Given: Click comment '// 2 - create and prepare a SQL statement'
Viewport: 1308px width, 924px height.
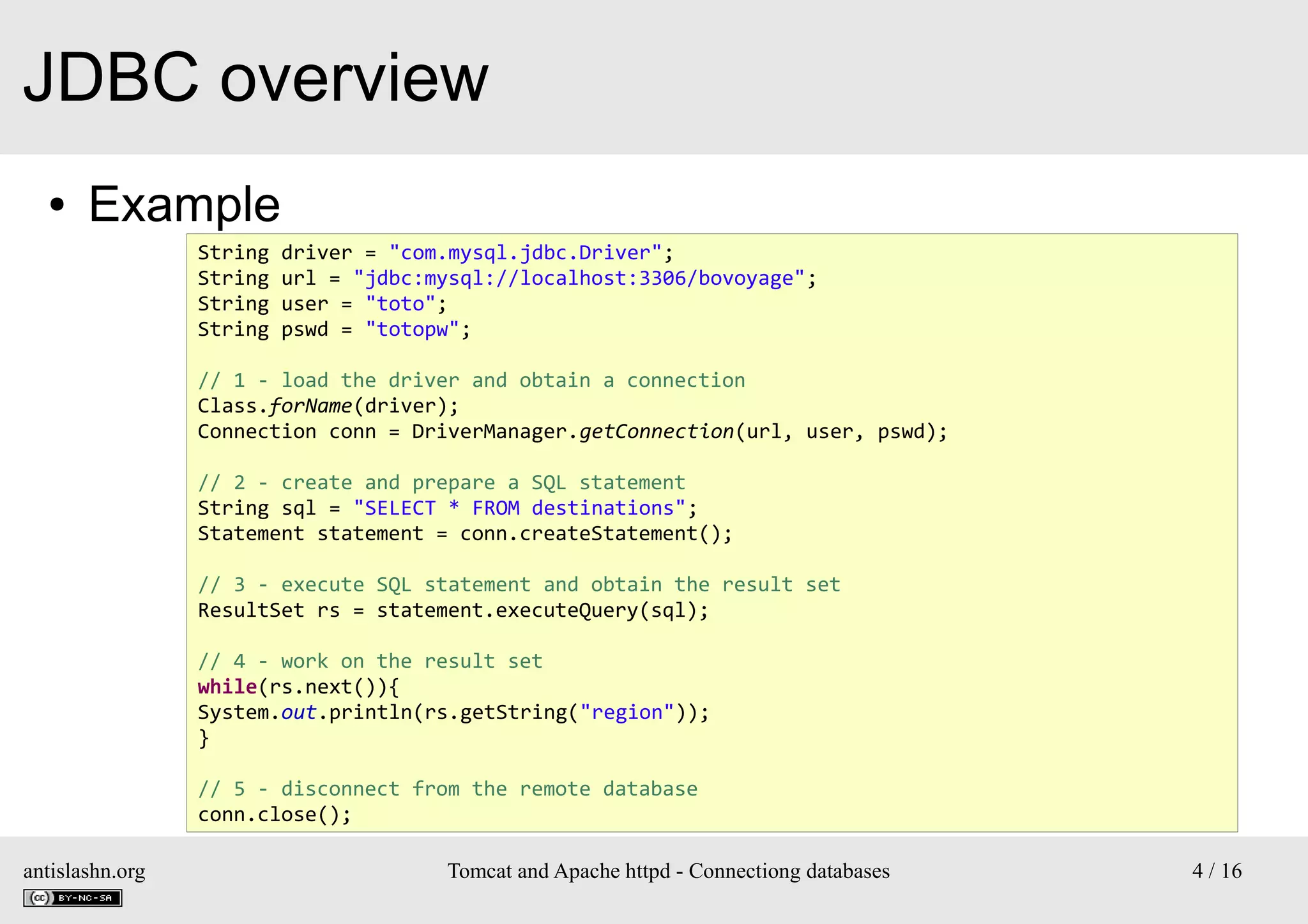Looking at the screenshot, I should click(x=441, y=483).
